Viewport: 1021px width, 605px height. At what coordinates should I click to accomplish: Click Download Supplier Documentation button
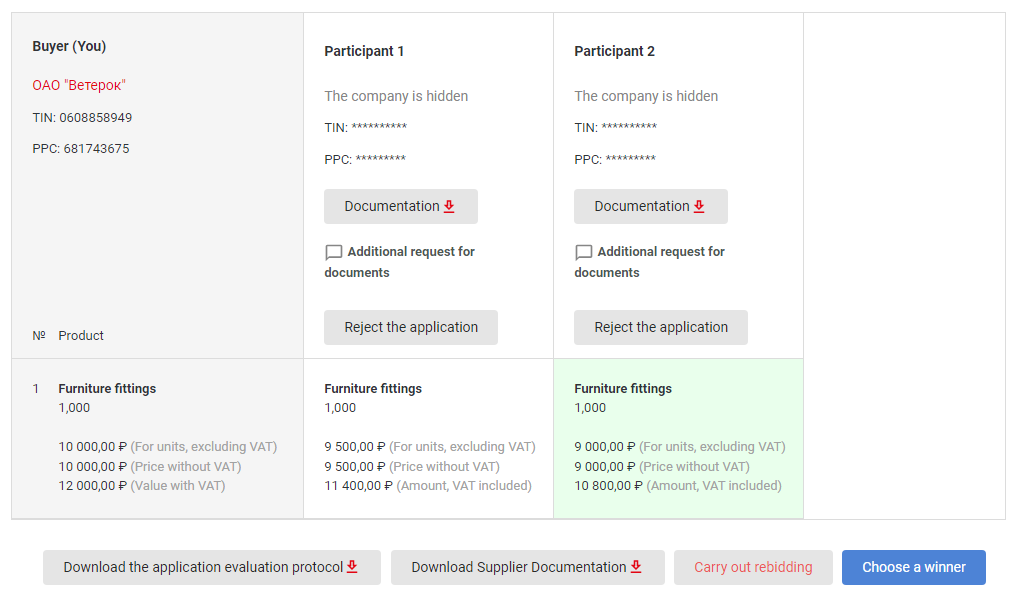click(x=527, y=567)
